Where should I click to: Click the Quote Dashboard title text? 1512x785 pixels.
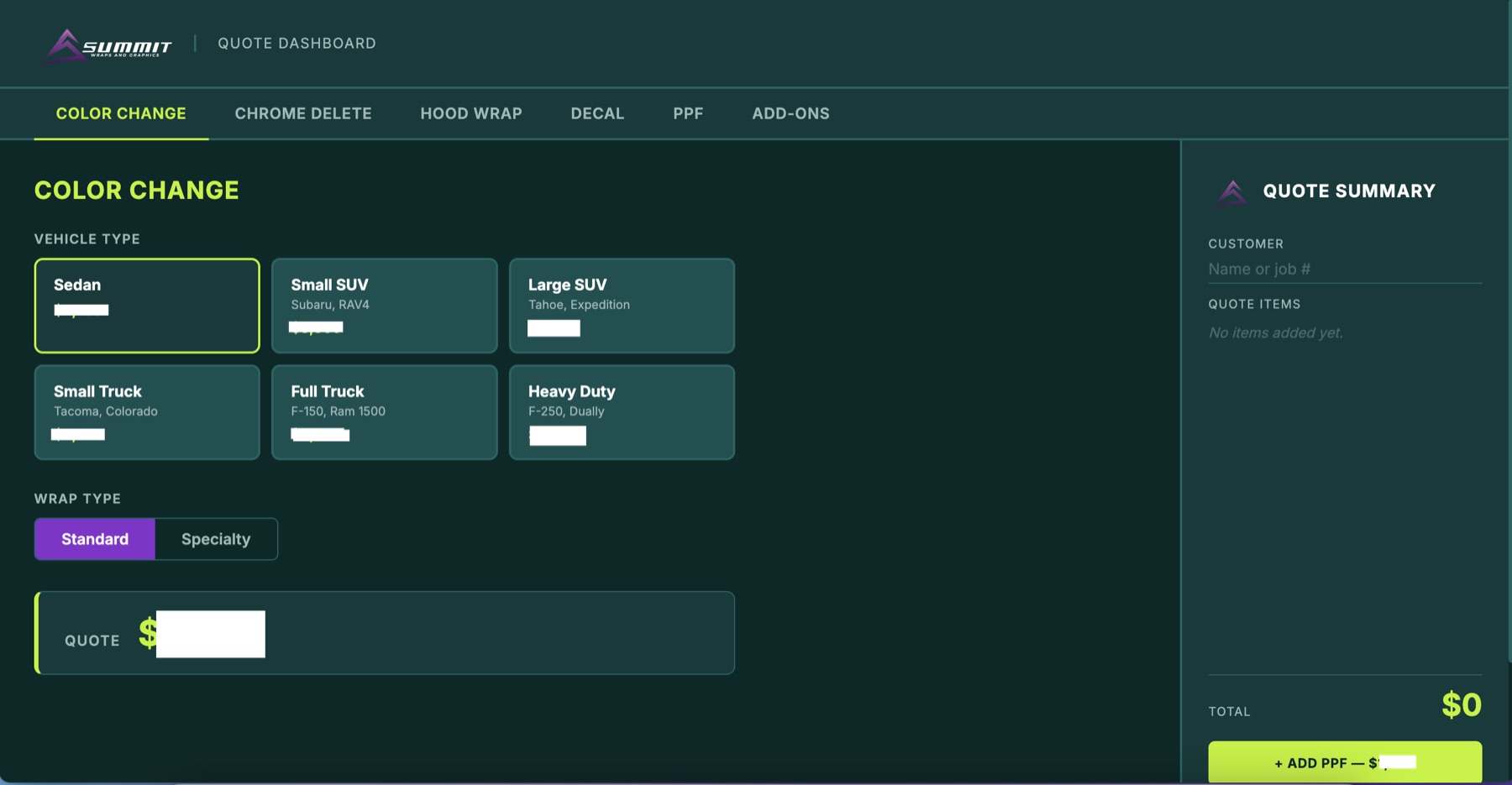pyautogui.click(x=297, y=44)
